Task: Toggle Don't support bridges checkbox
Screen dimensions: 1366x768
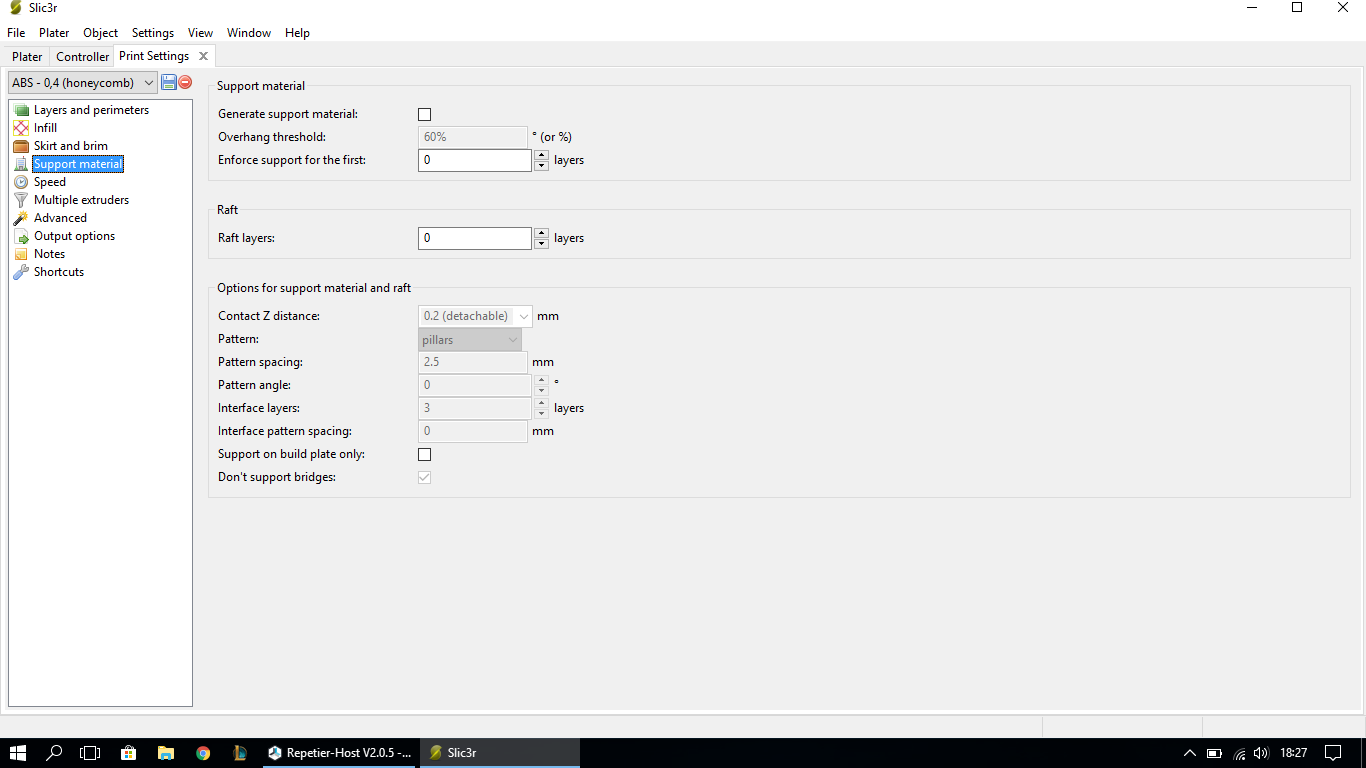Action: (x=424, y=478)
